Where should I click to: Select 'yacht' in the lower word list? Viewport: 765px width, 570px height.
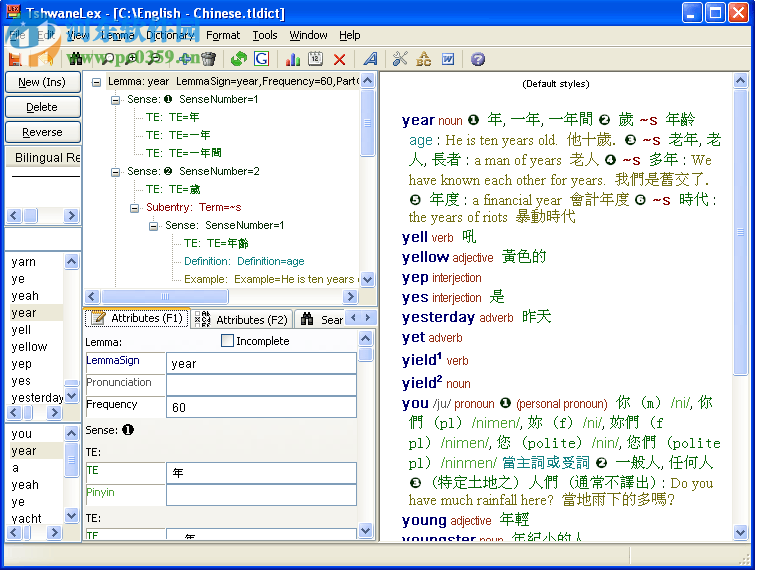click(27, 518)
